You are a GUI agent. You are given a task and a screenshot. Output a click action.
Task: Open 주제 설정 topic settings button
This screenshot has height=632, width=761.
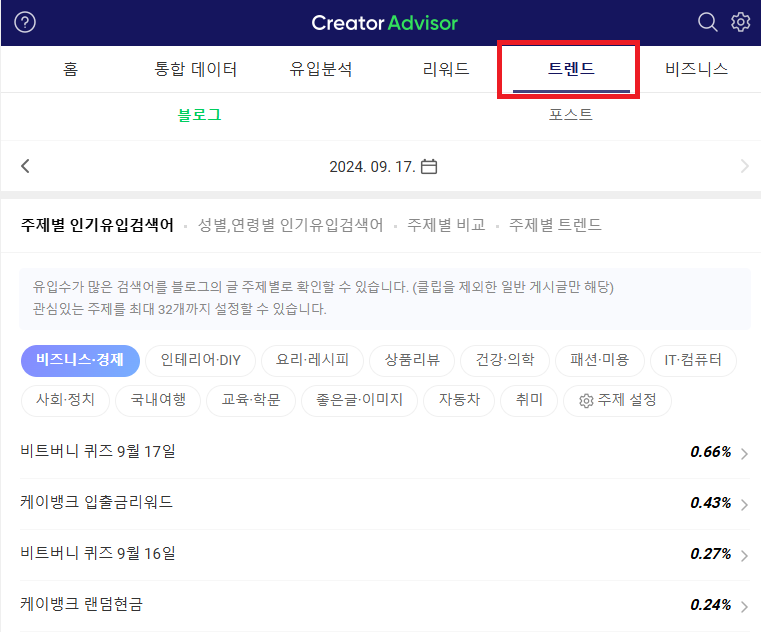point(617,400)
